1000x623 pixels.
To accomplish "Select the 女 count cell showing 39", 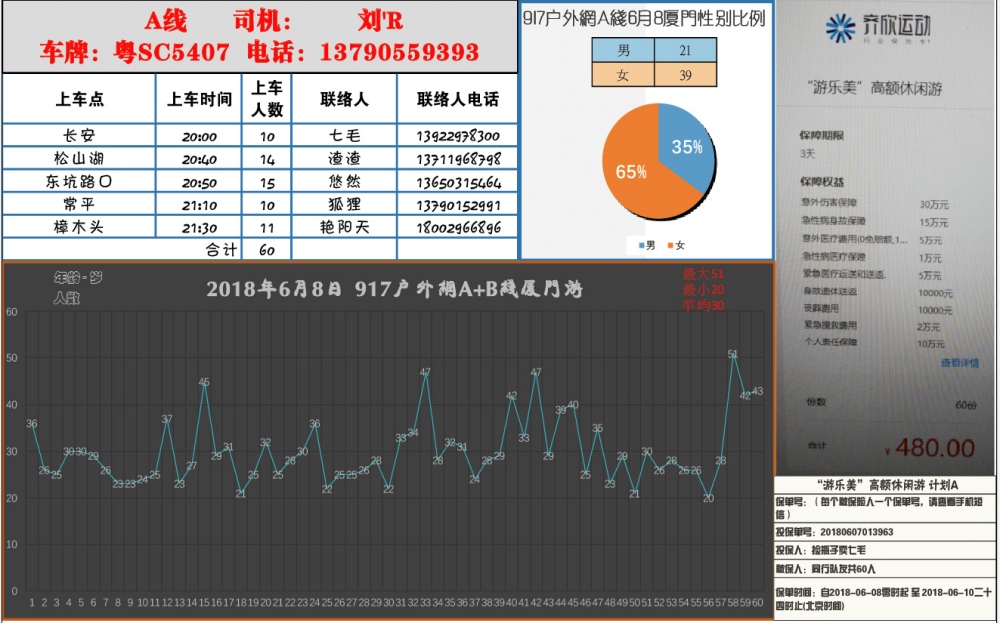I will [685, 74].
